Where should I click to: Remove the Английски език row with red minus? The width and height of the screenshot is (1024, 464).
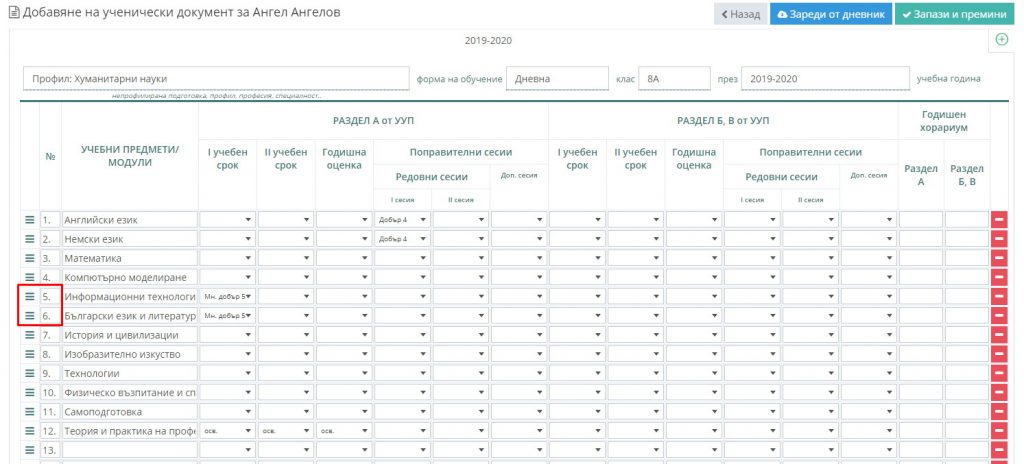click(x=999, y=220)
